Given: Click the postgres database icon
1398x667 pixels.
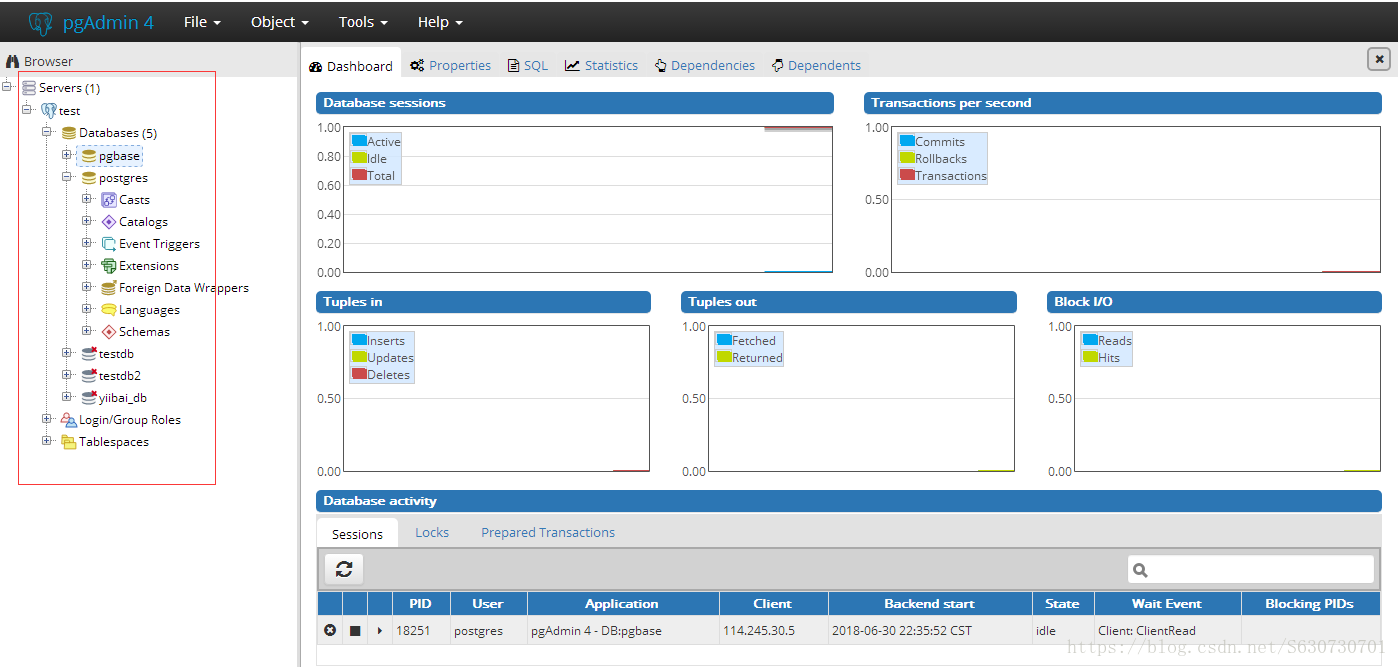Looking at the screenshot, I should [x=89, y=178].
